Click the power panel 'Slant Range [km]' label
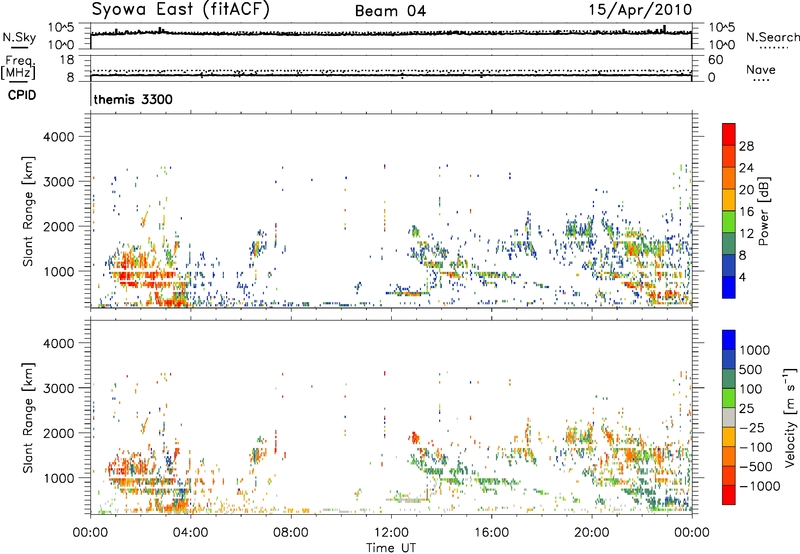The height and width of the screenshot is (554, 800). click(x=28, y=211)
